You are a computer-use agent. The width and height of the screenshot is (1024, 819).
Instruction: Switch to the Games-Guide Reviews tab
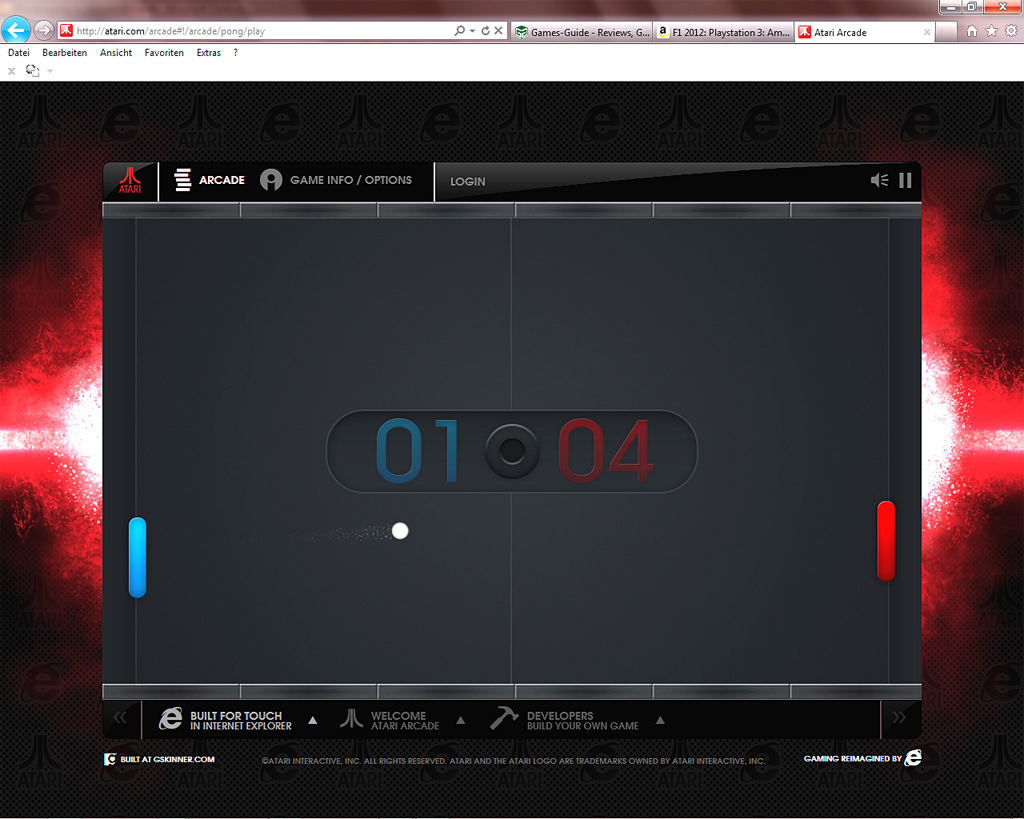[x=583, y=32]
